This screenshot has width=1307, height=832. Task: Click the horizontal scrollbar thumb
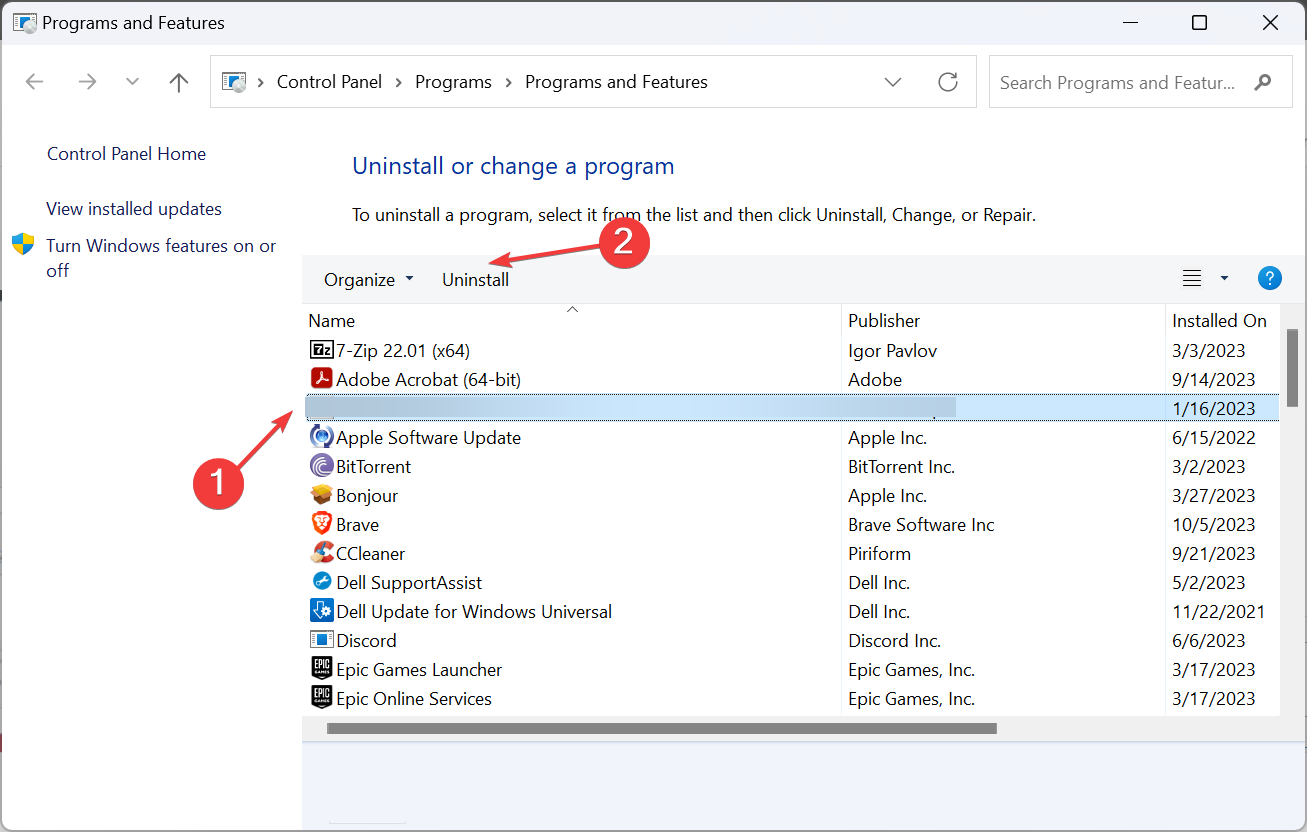coord(662,729)
